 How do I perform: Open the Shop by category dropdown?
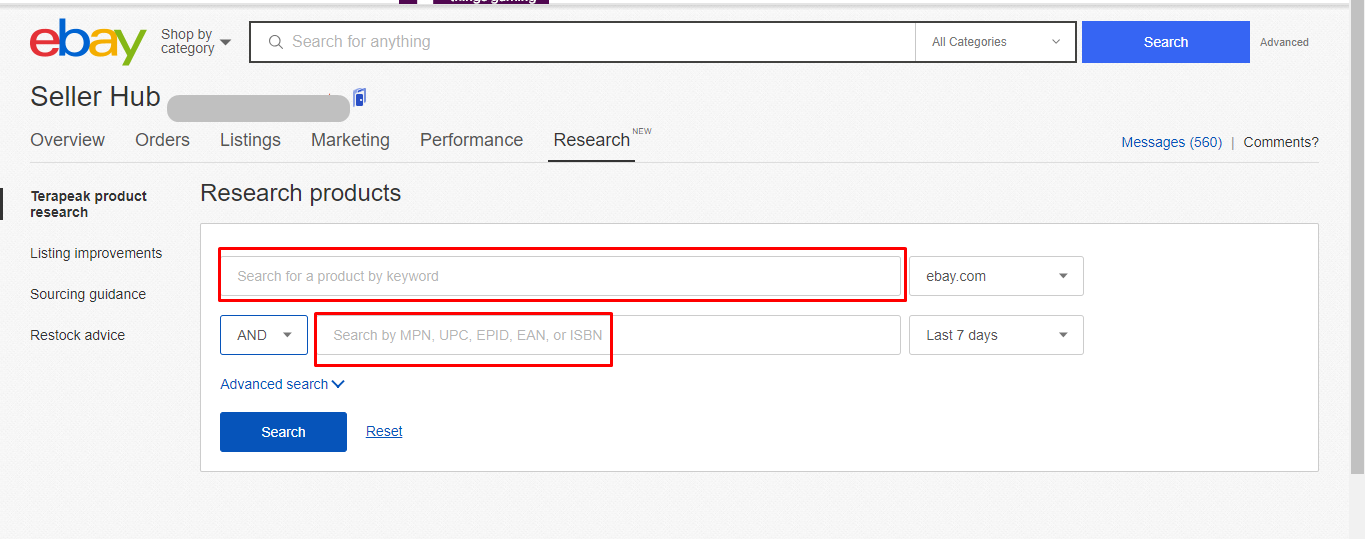click(196, 42)
